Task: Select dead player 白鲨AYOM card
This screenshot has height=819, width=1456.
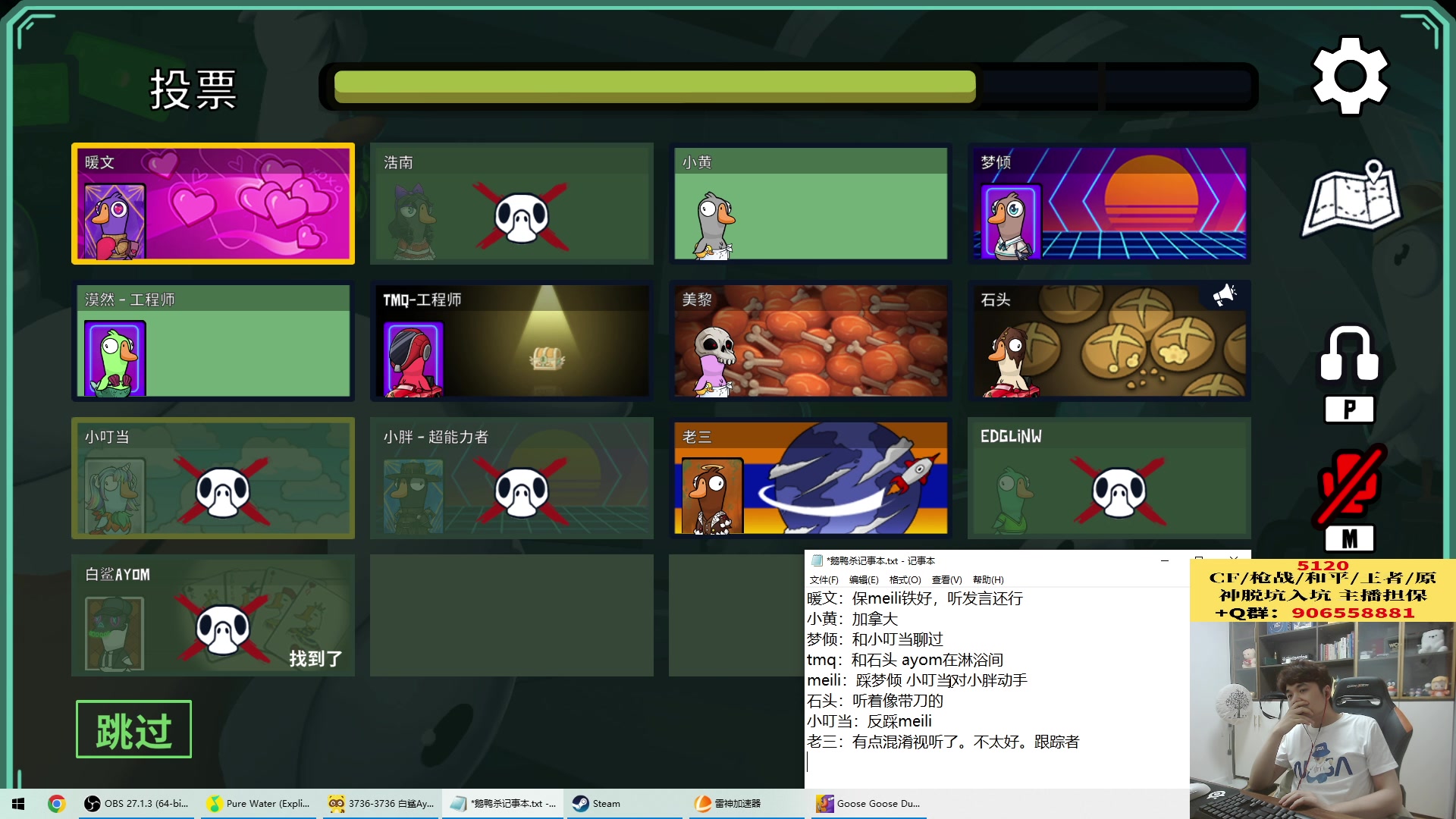Action: point(213,615)
